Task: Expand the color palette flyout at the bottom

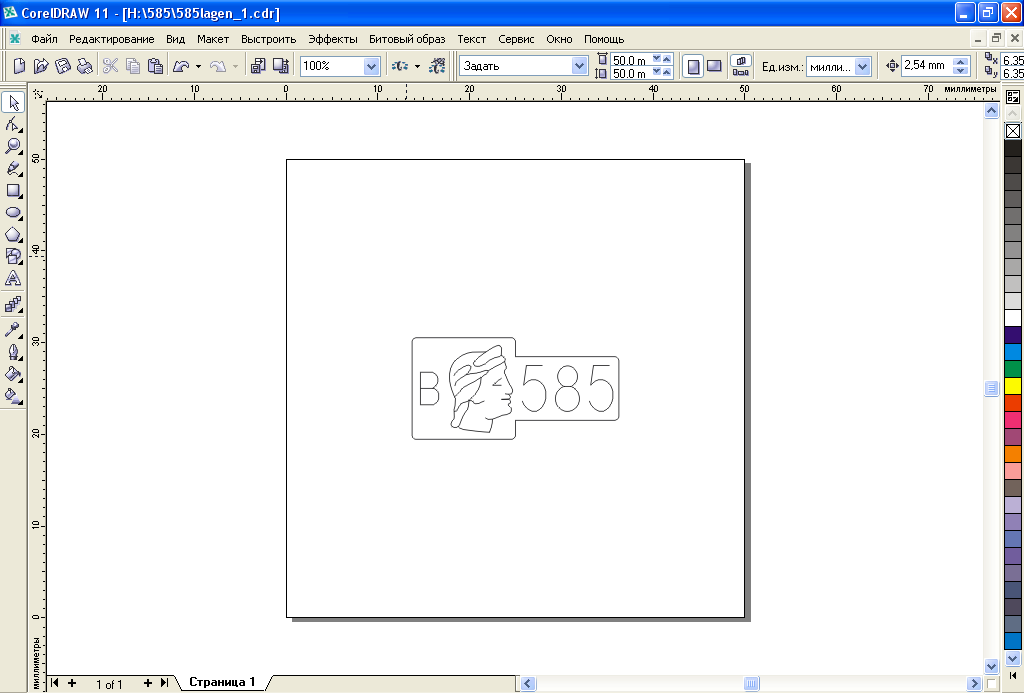Action: click(1013, 675)
